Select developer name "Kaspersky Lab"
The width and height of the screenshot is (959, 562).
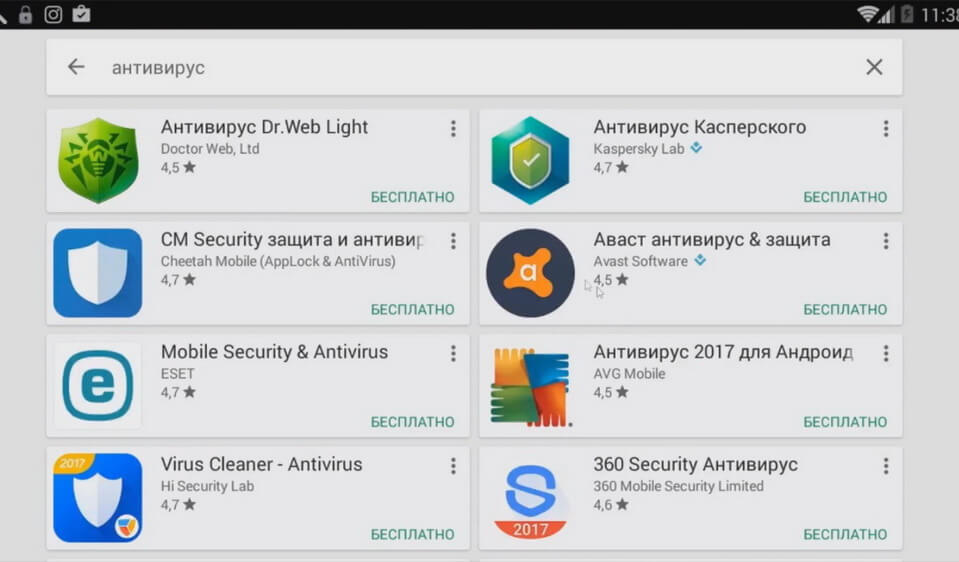(639, 149)
